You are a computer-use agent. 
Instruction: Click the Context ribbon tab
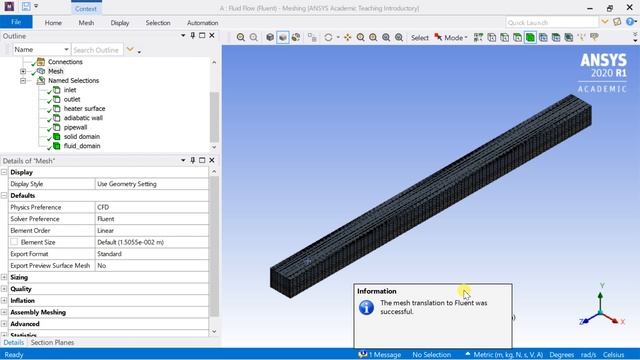point(86,9)
